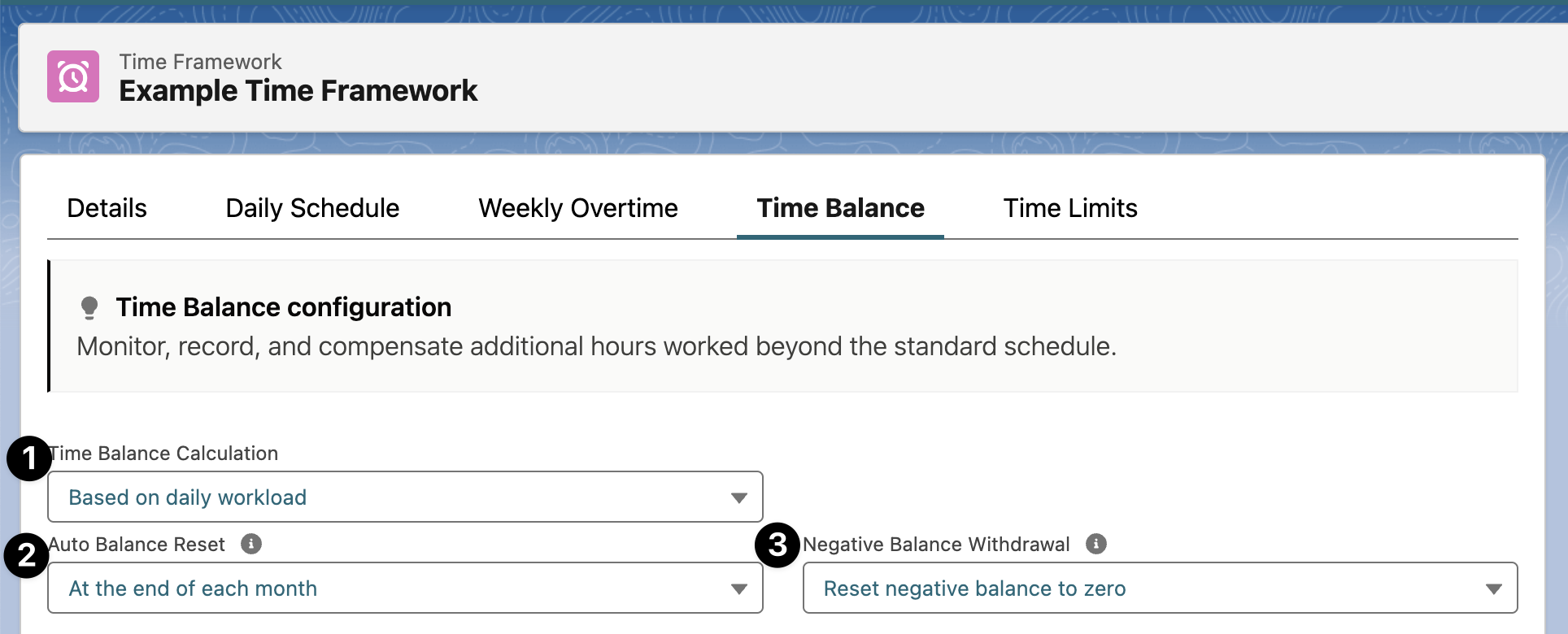The image size is (1568, 634).
Task: Click the number 1 step marker
Action: [28, 459]
